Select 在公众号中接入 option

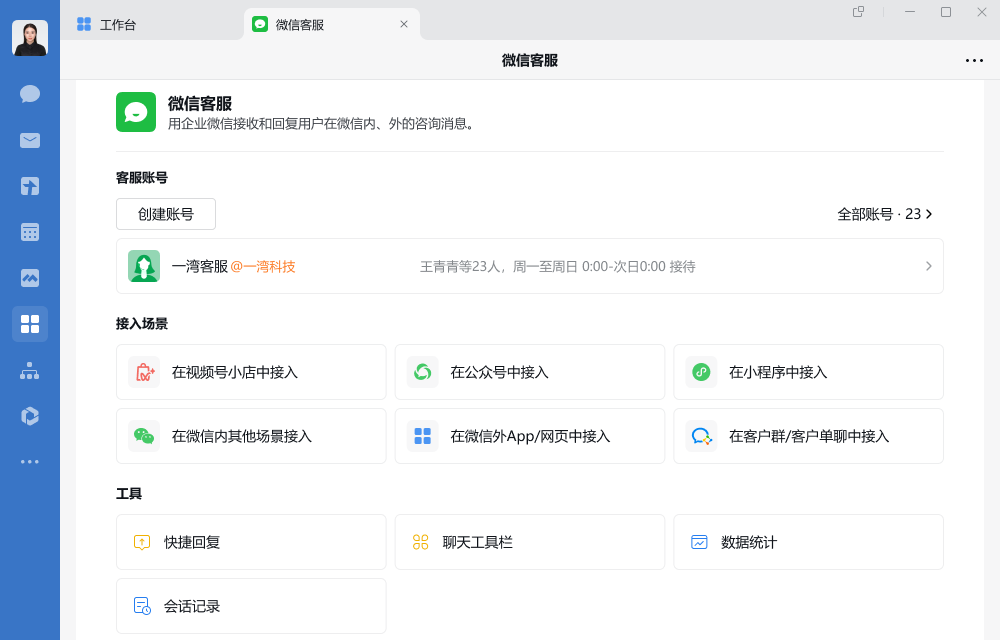tap(530, 372)
